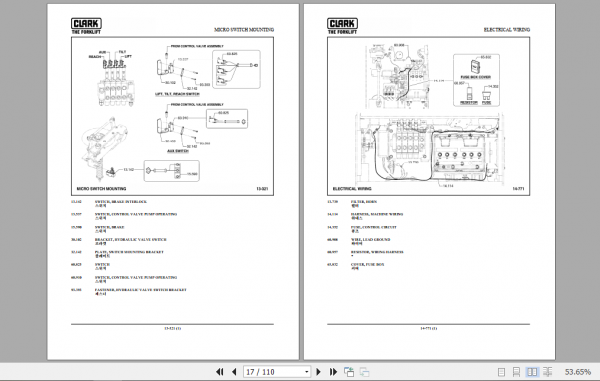The width and height of the screenshot is (600, 381).
Task: Click the FUSE, CONTROL CIRCUIT row
Action: (362, 229)
